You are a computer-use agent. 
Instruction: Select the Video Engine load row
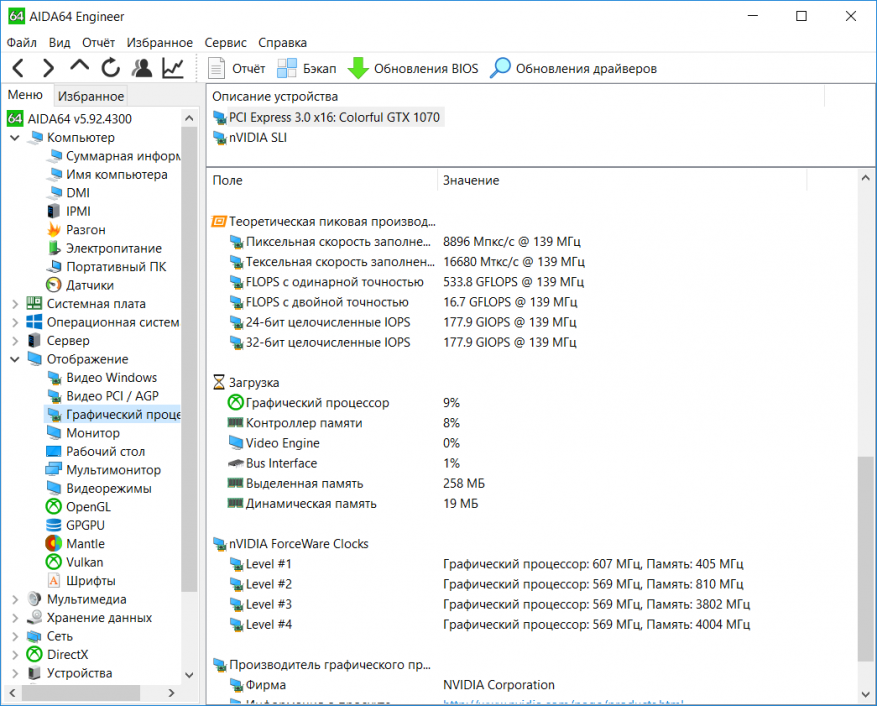(x=345, y=443)
